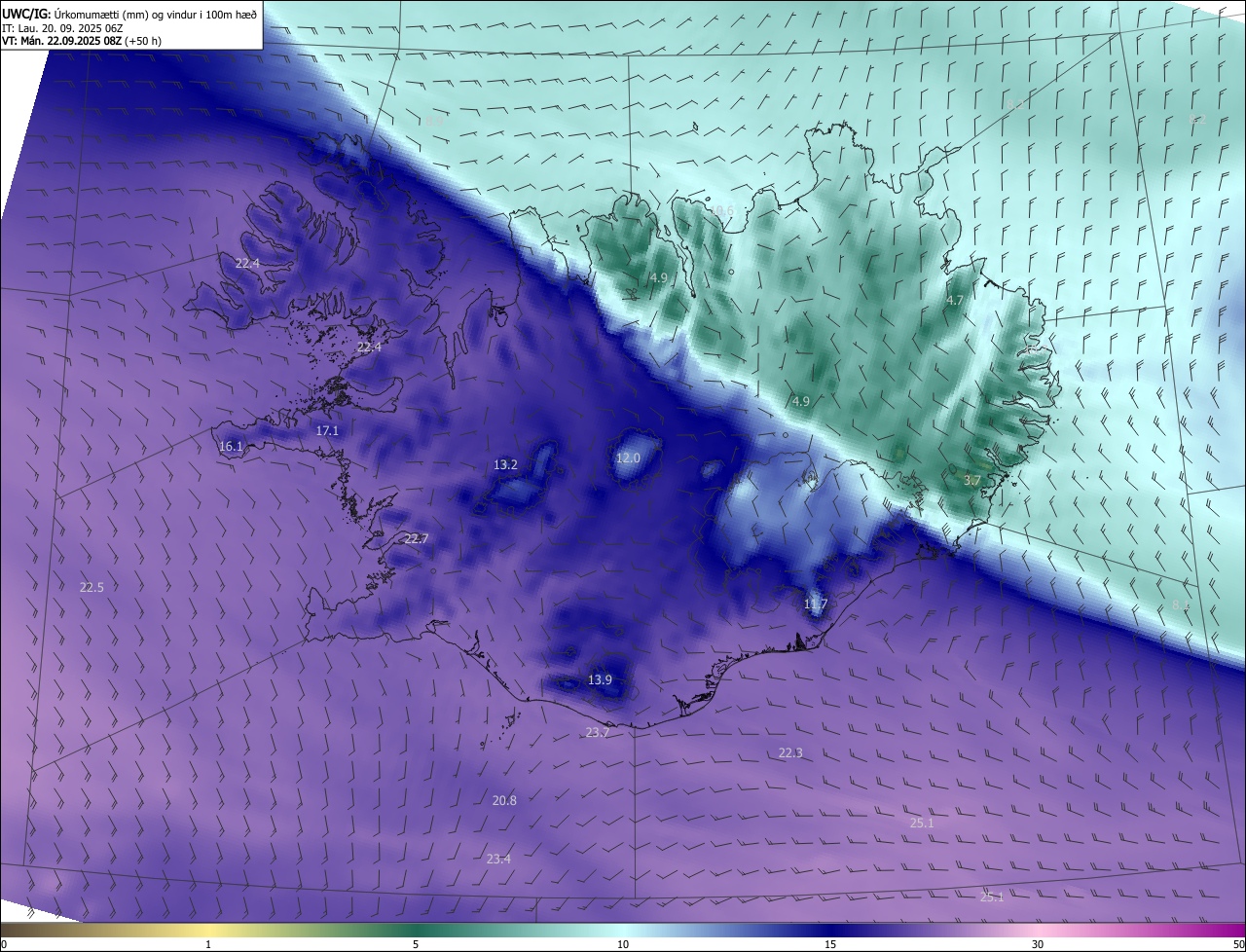The image size is (1246, 952).
Task: Click the color scale tick label 5
Action: pyautogui.click(x=416, y=944)
